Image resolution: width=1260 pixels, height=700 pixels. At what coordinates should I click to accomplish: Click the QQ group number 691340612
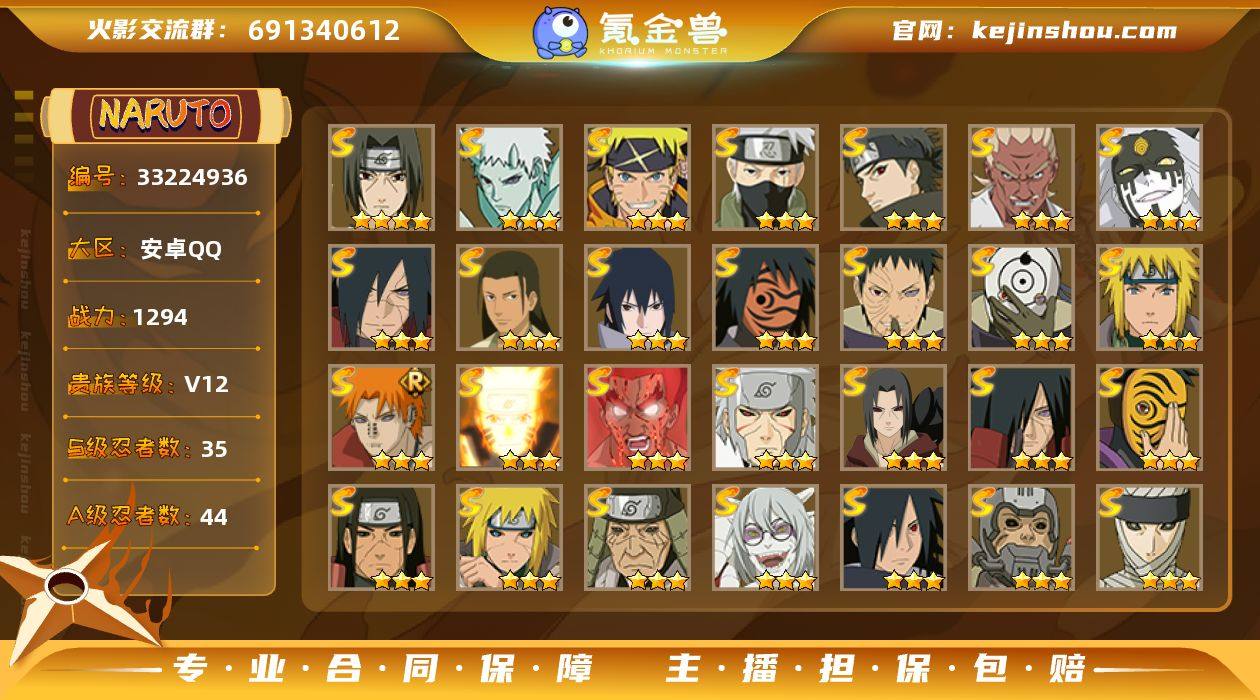(324, 30)
